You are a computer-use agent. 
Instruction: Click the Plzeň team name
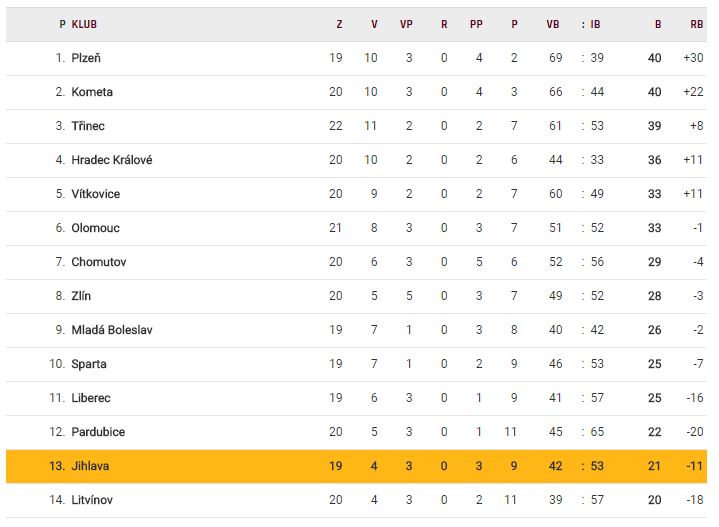[x=86, y=58]
